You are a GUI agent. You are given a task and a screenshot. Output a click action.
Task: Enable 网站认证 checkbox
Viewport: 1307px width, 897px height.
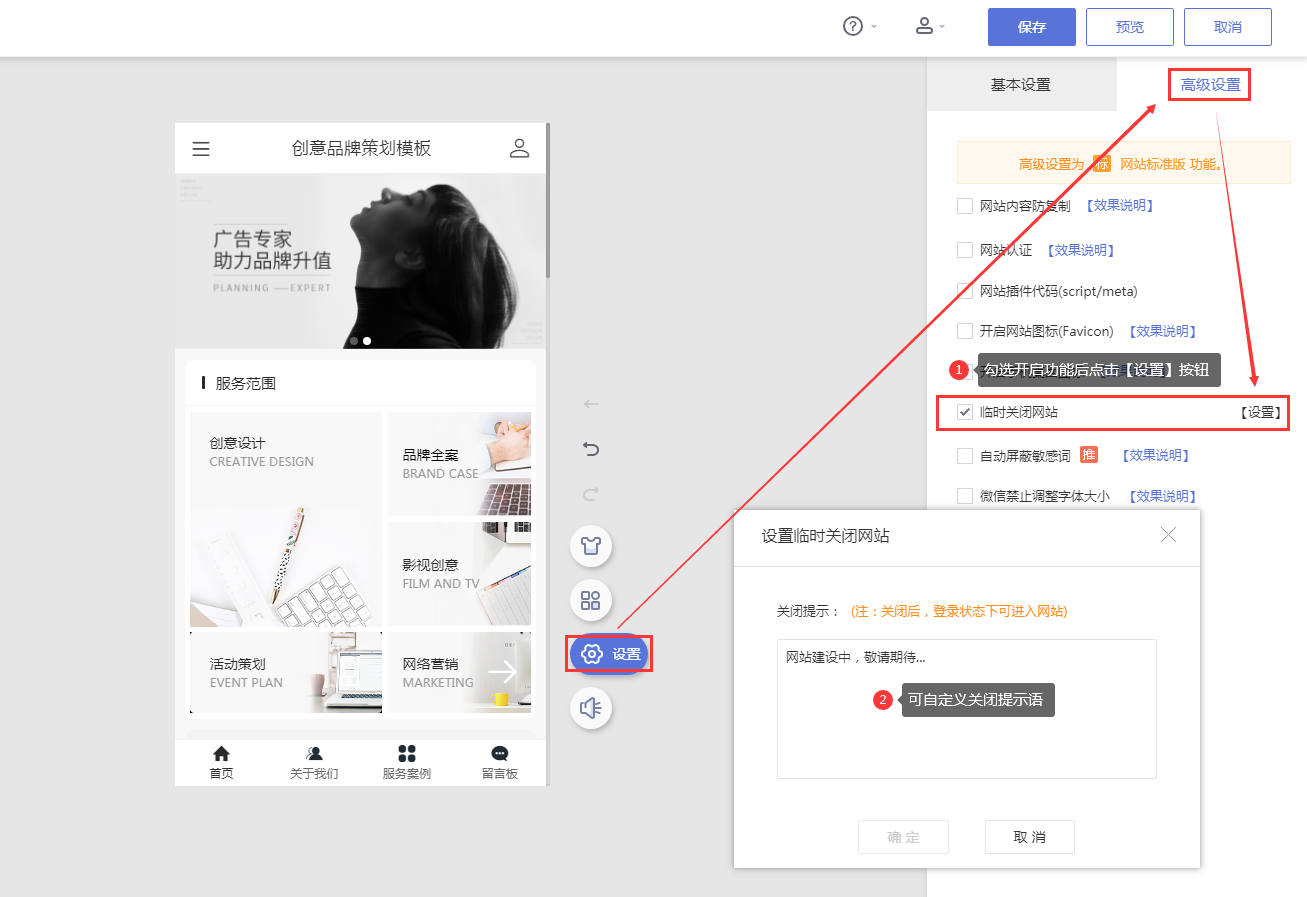click(965, 250)
